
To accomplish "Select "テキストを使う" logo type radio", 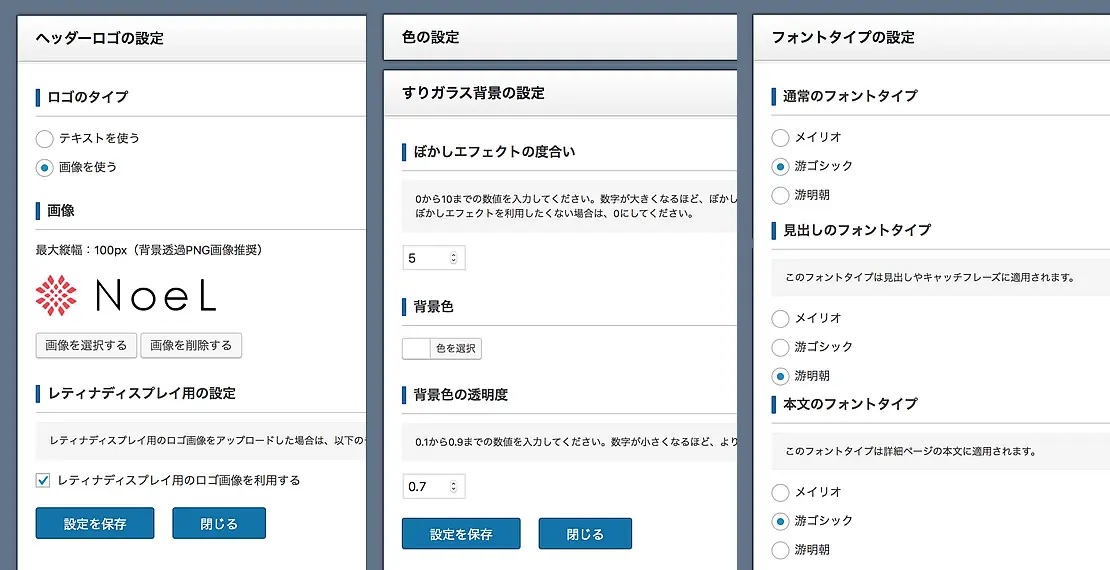I will click(x=45, y=139).
